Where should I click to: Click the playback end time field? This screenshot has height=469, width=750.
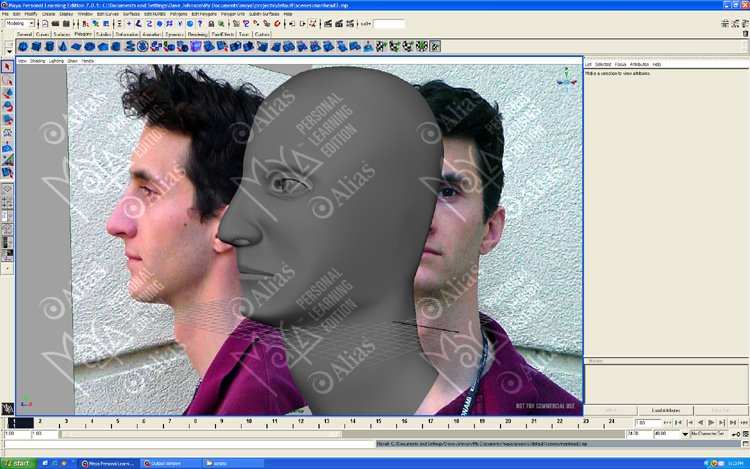tap(639, 434)
